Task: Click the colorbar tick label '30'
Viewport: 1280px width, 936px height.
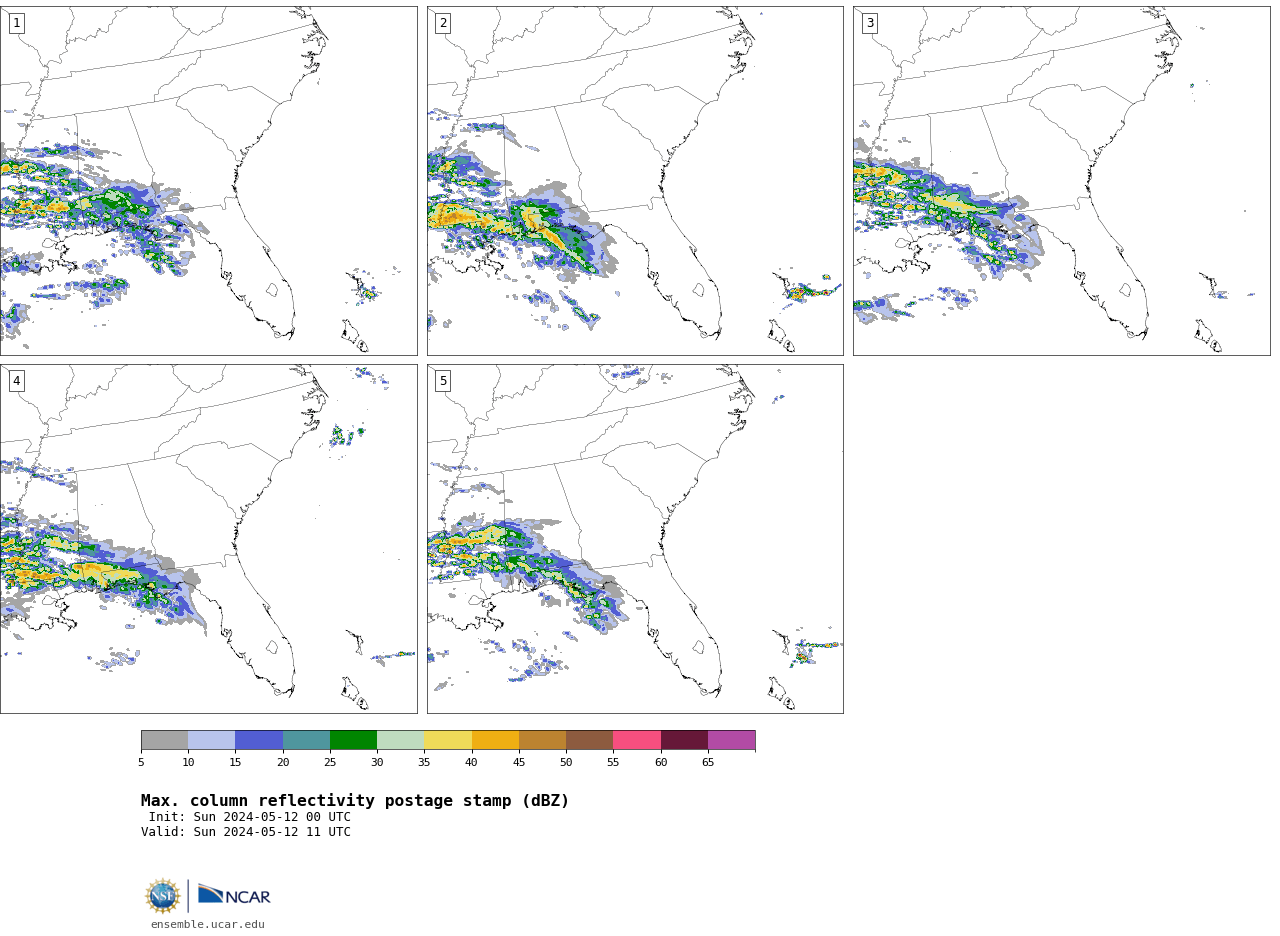Action: point(377,763)
